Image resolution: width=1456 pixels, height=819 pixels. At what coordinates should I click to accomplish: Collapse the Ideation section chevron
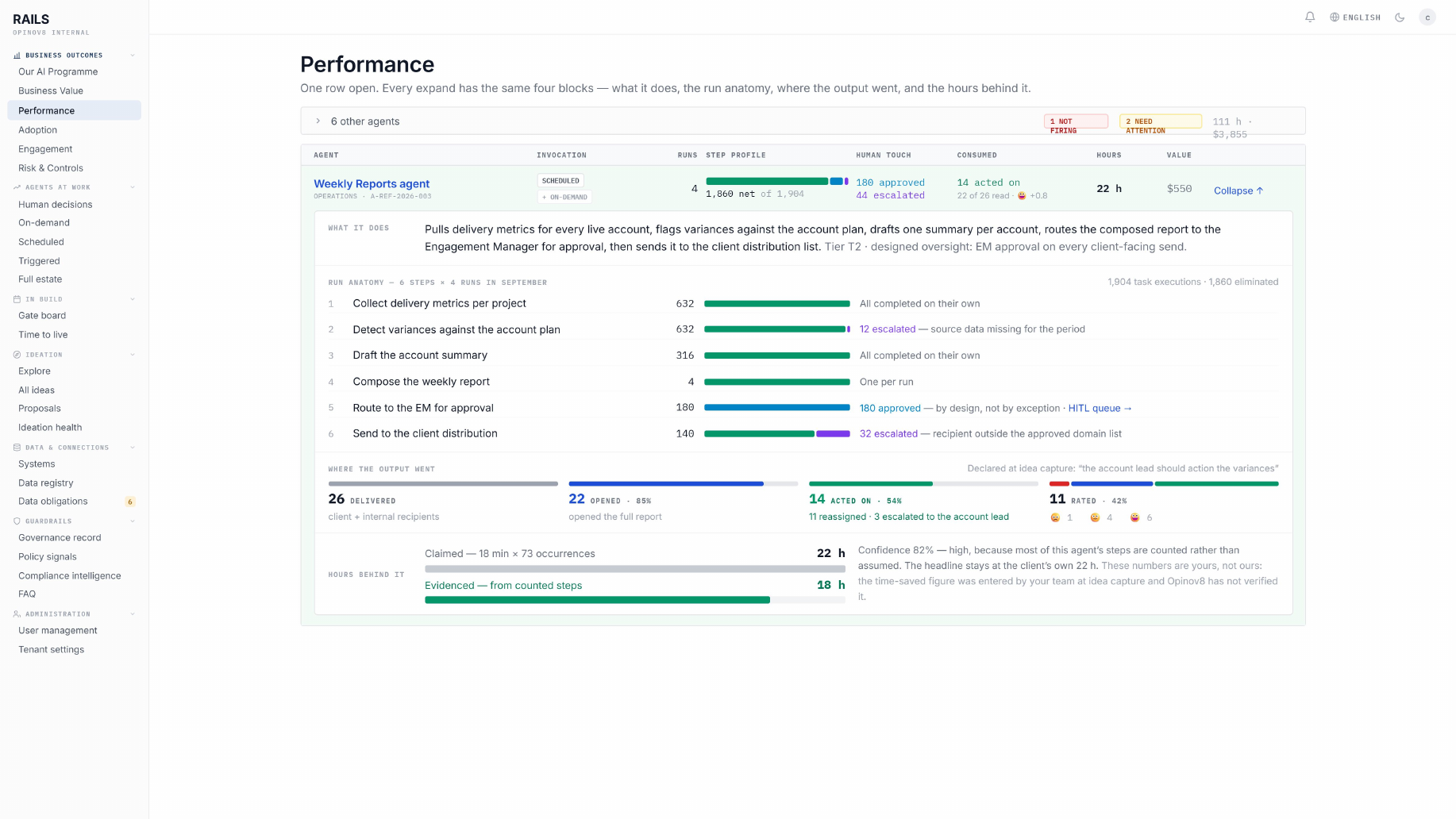tap(133, 355)
